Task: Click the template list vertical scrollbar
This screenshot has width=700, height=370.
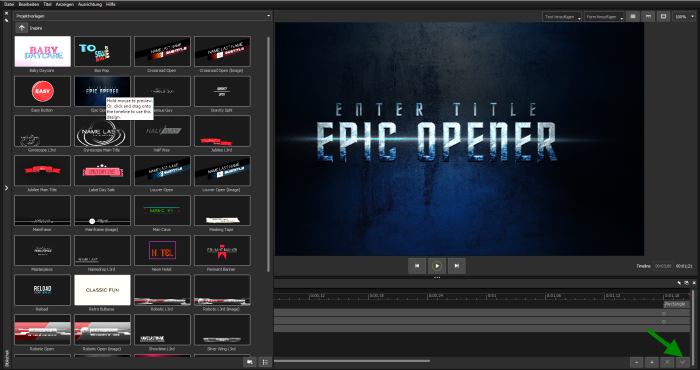Action: [268, 154]
